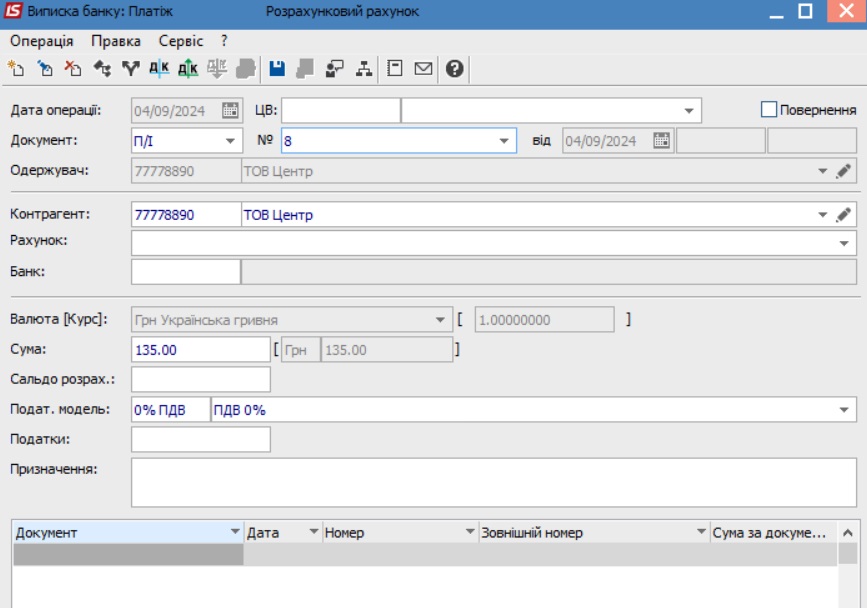Click the edit record toolbar icon
The width and height of the screenshot is (867, 608).
coord(45,69)
